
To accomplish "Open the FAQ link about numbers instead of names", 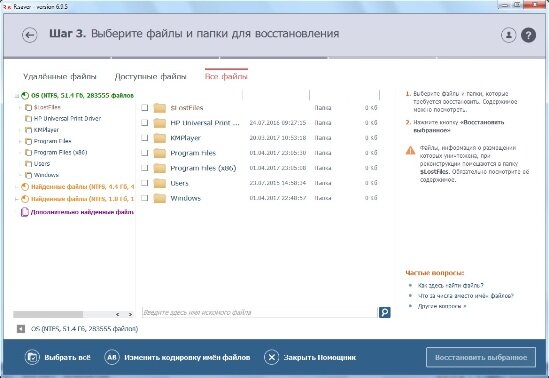I will pyautogui.click(x=465, y=296).
